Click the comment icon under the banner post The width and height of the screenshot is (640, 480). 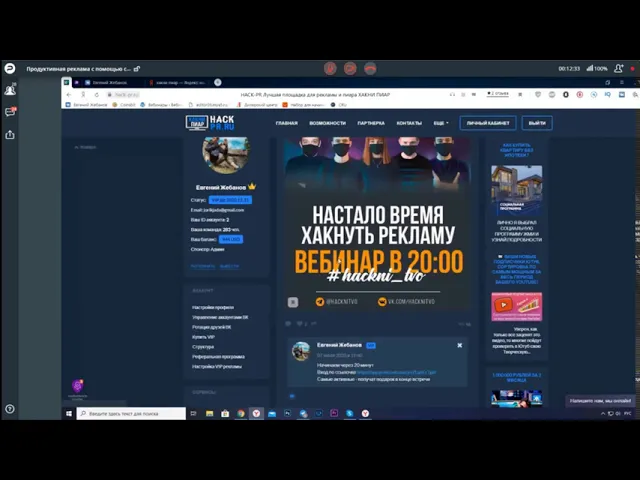coord(288,324)
